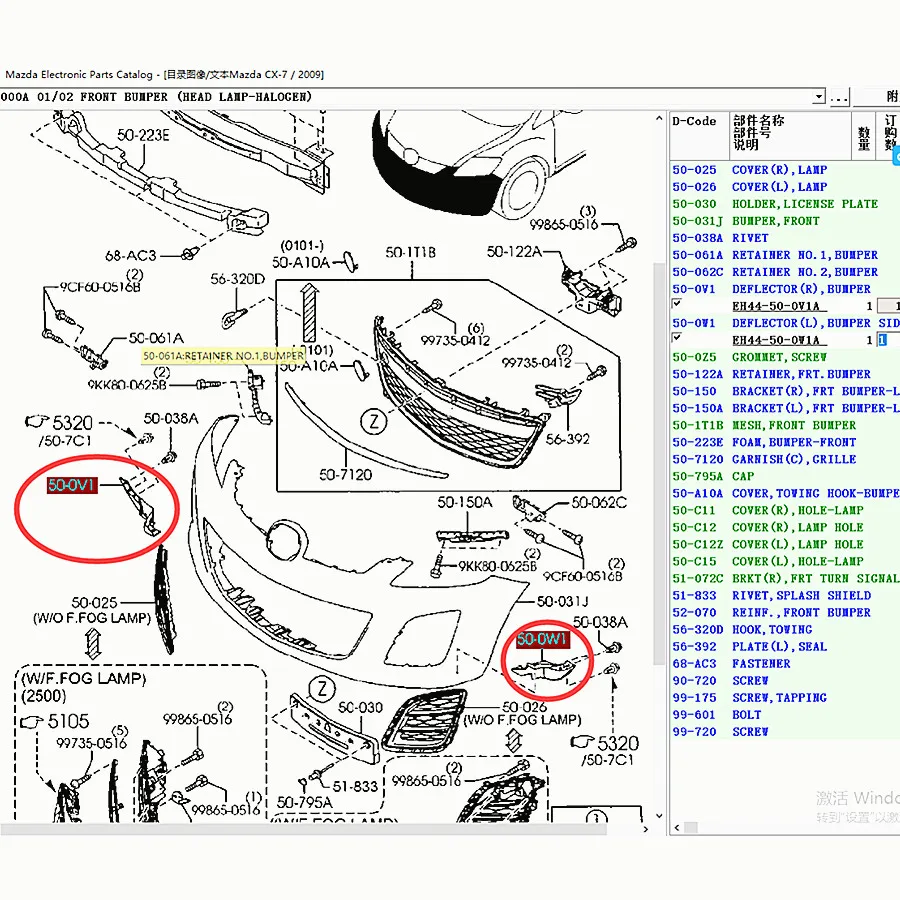Select 50-A10A COVER,TOWING HOOK row
The image size is (900, 900).
785,494
